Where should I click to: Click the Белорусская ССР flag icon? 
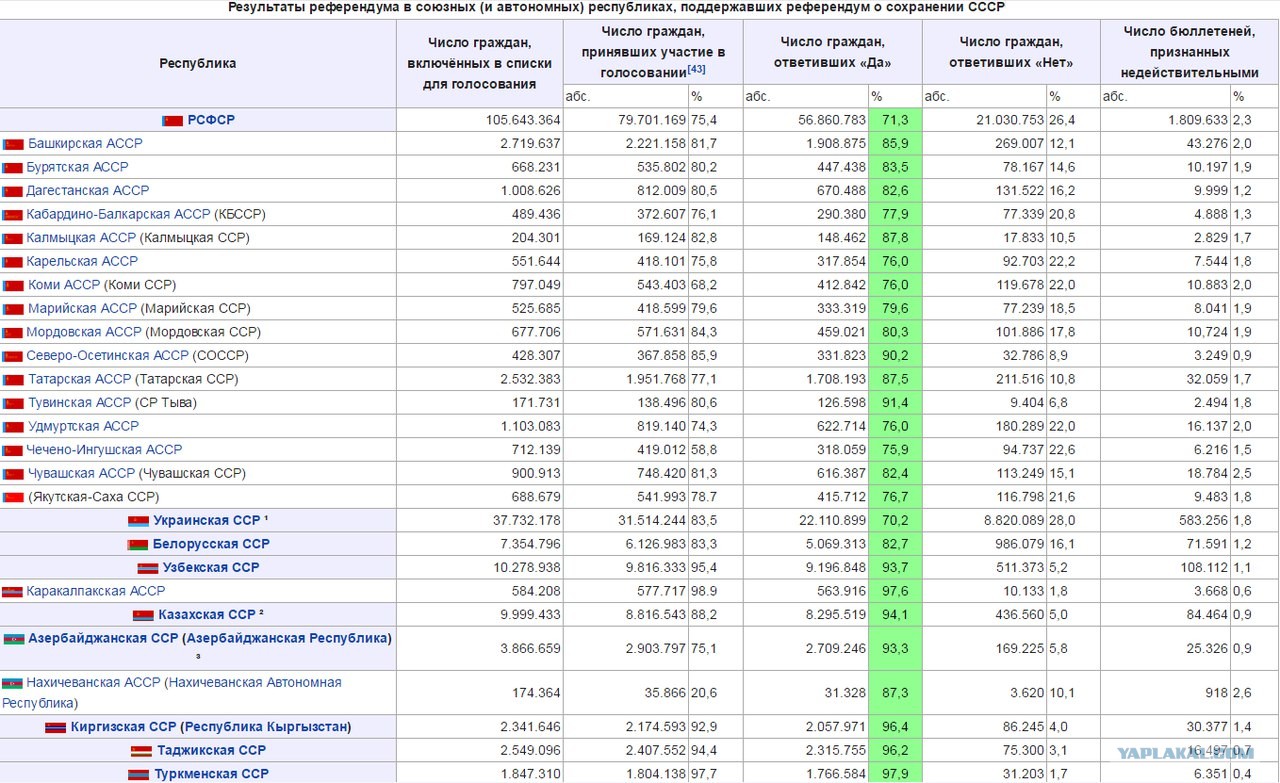point(137,545)
